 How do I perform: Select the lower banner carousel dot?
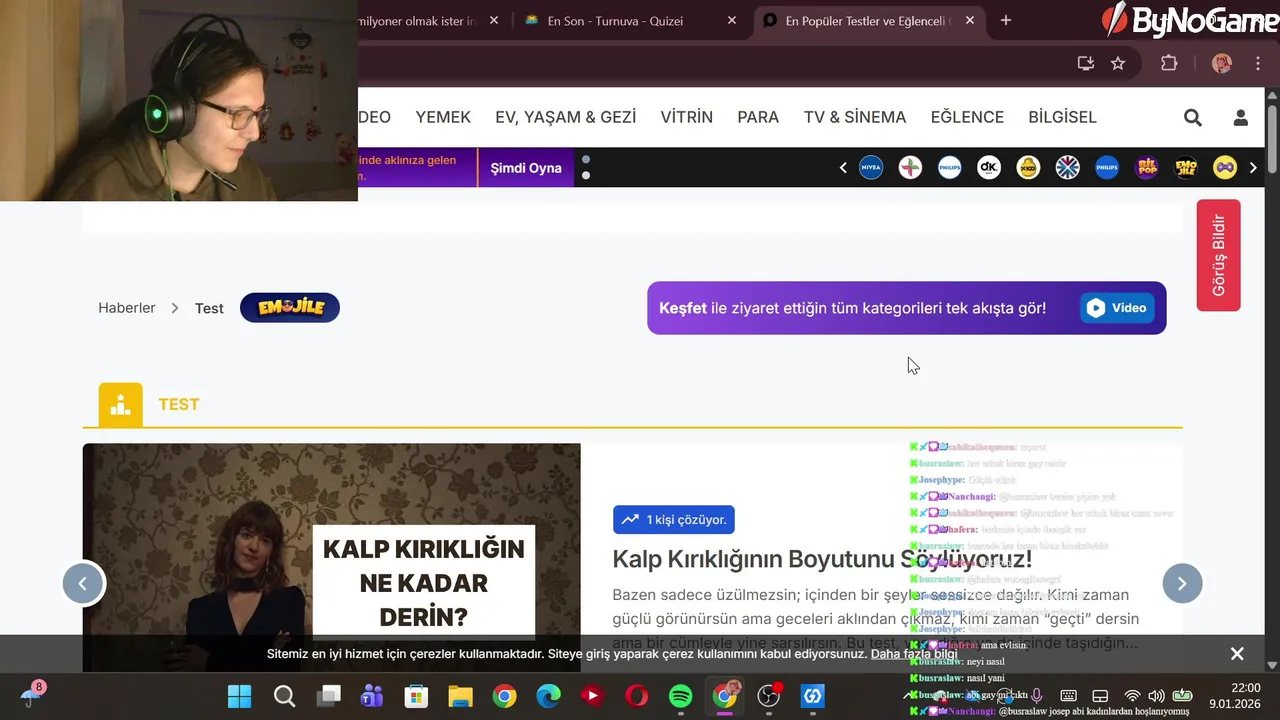(x=586, y=175)
